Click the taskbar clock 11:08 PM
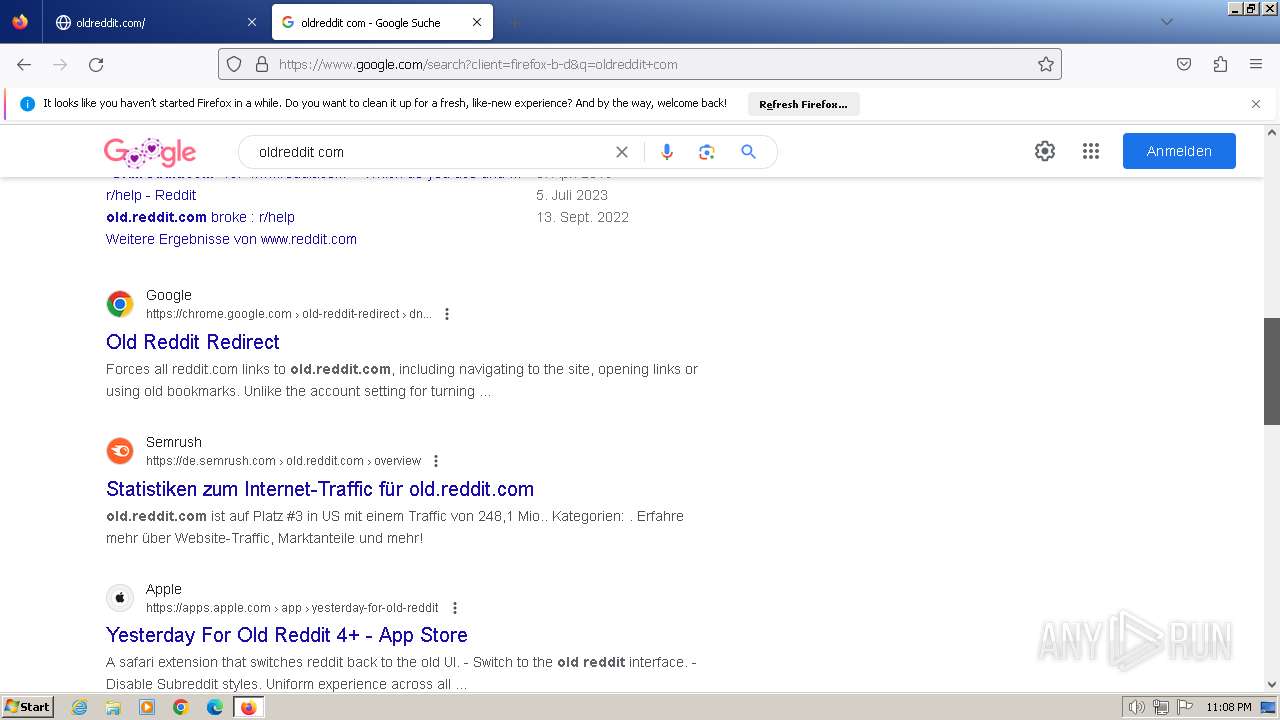Image resolution: width=1280 pixels, height=720 pixels. click(x=1229, y=707)
